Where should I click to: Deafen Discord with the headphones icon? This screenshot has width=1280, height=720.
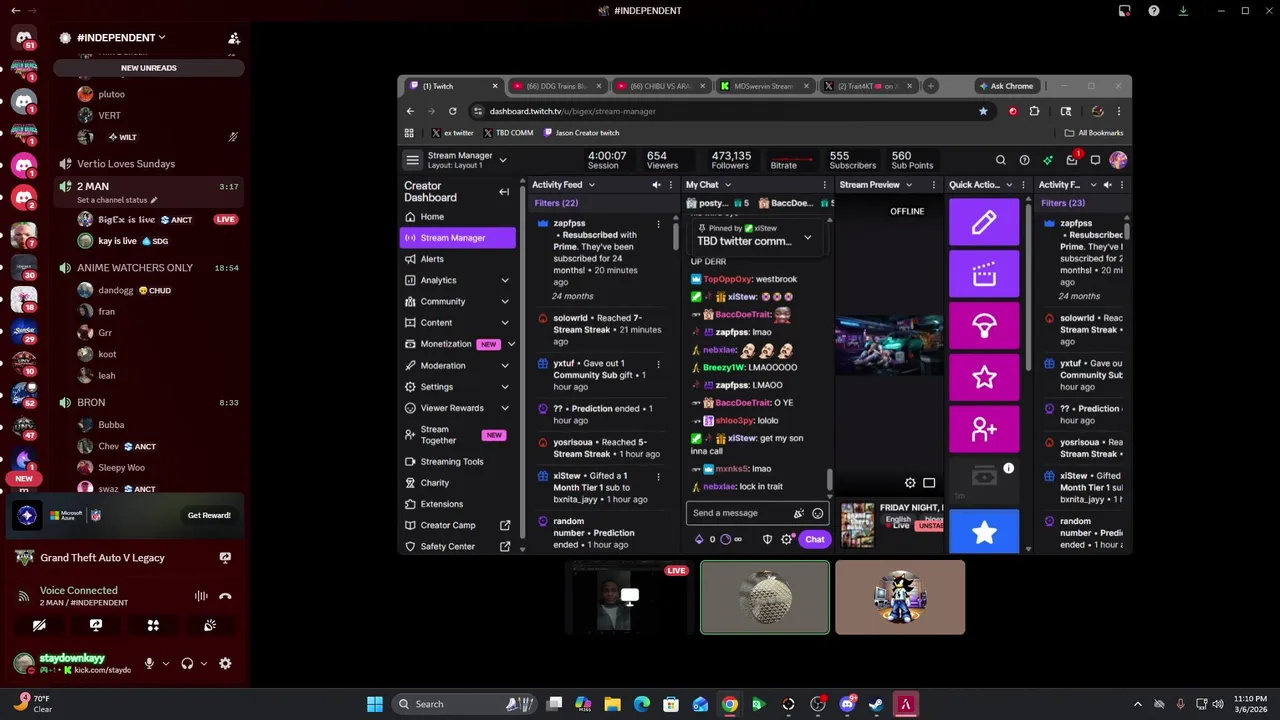[187, 663]
